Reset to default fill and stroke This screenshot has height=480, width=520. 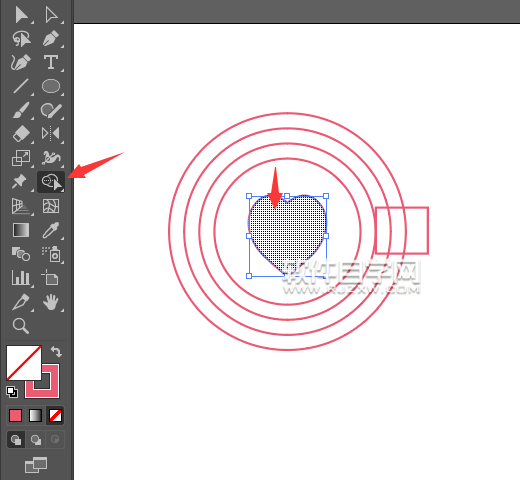click(12, 392)
